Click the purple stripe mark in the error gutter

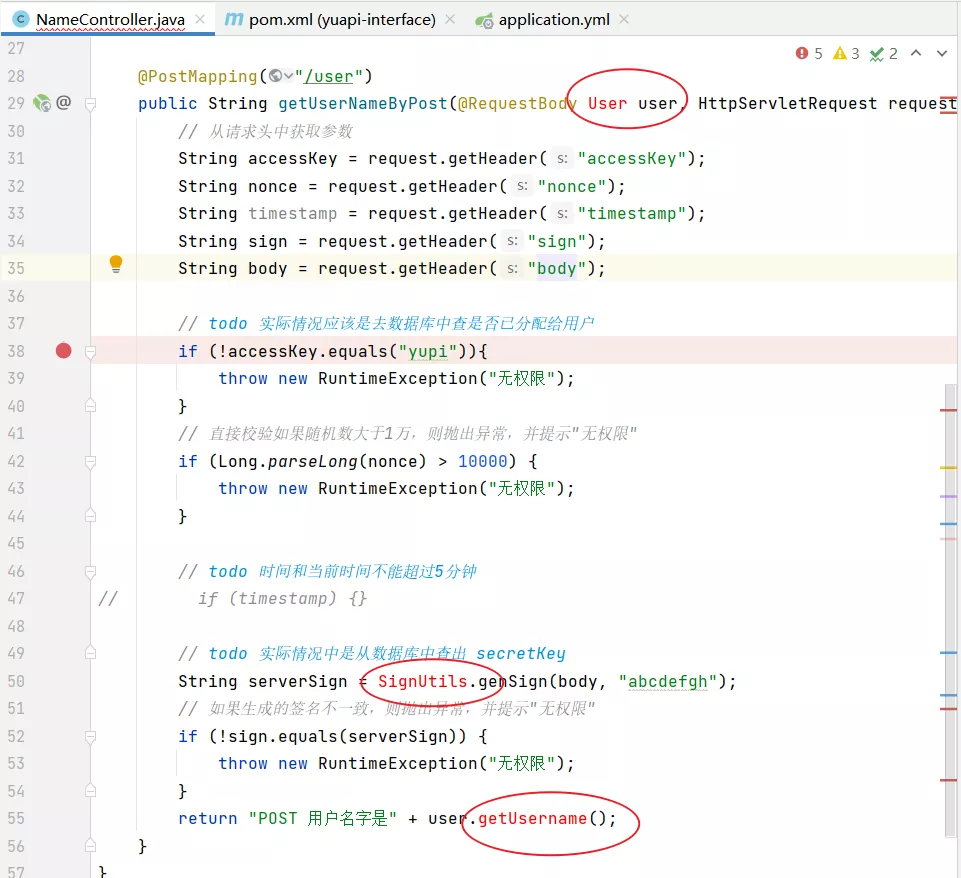[x=948, y=496]
